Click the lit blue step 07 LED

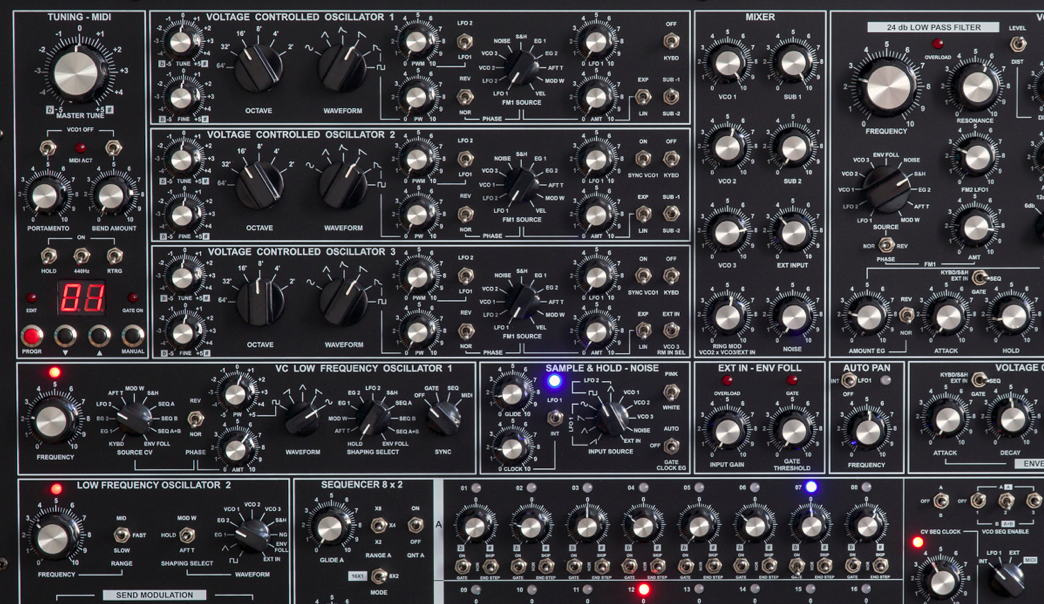click(810, 487)
